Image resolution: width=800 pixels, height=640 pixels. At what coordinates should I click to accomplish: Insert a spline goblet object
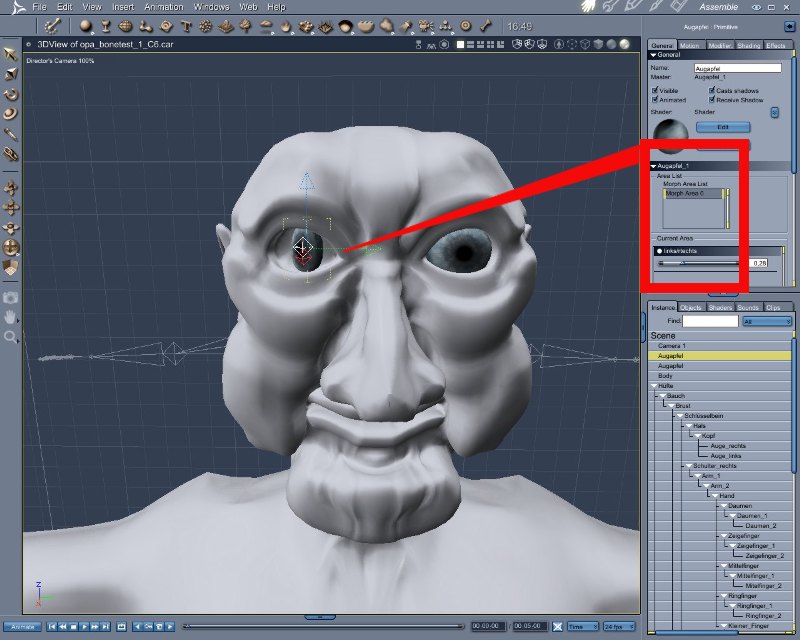pos(105,26)
